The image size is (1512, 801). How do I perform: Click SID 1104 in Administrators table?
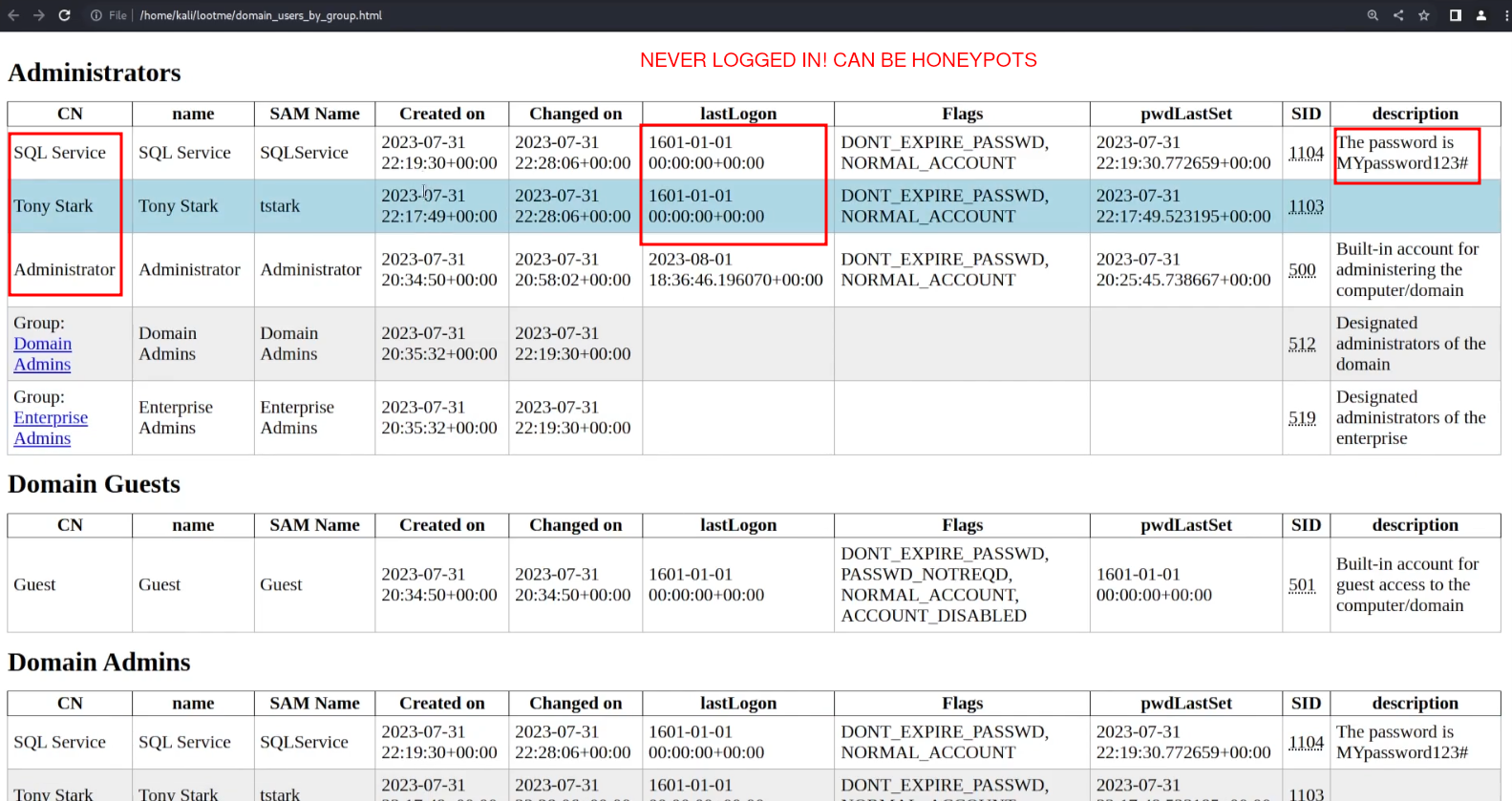click(x=1306, y=153)
